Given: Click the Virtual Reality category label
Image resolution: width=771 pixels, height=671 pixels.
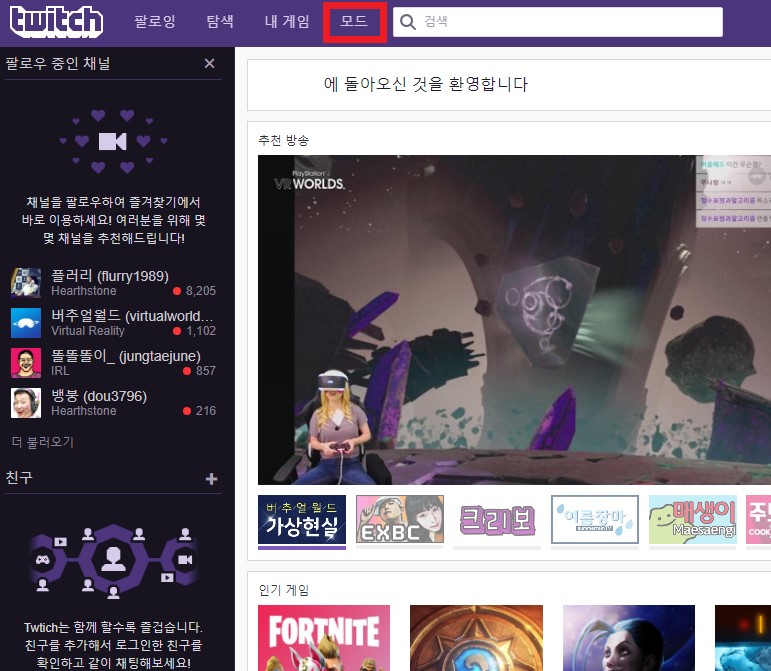Looking at the screenshot, I should pyautogui.click(x=88, y=331).
